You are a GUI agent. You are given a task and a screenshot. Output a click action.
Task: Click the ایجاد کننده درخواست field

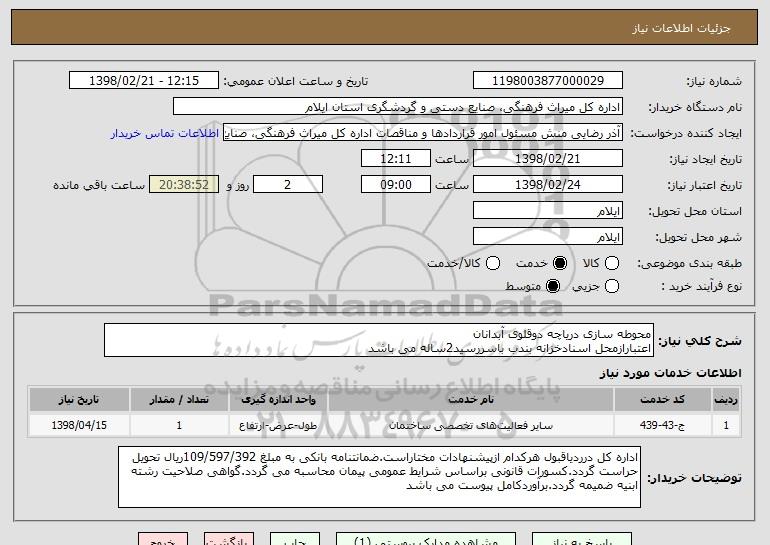[x=423, y=133]
